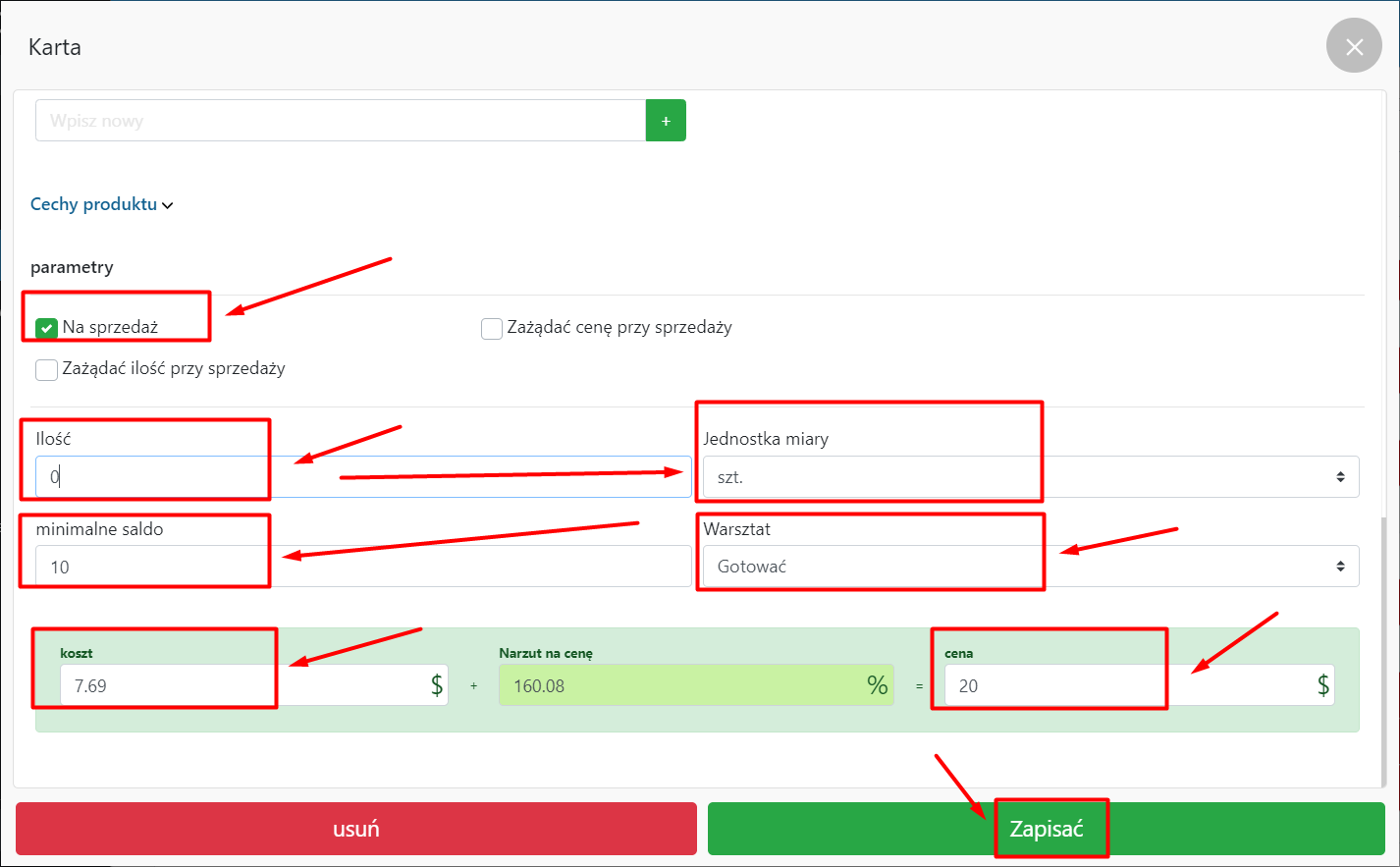Select the koszt value field
This screenshot has height=867, width=1400.
pos(241,685)
